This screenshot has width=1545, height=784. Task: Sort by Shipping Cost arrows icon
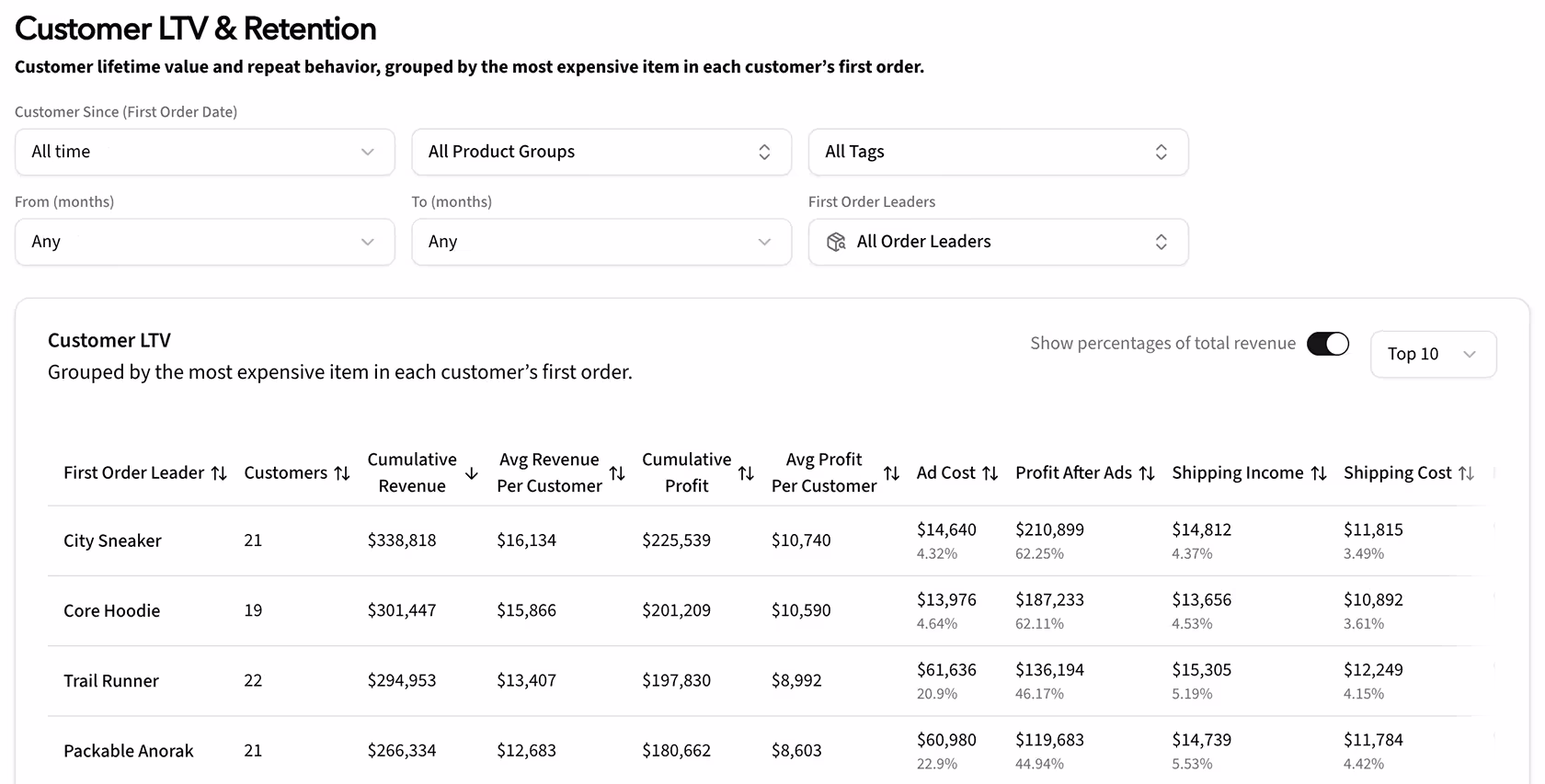point(1466,473)
